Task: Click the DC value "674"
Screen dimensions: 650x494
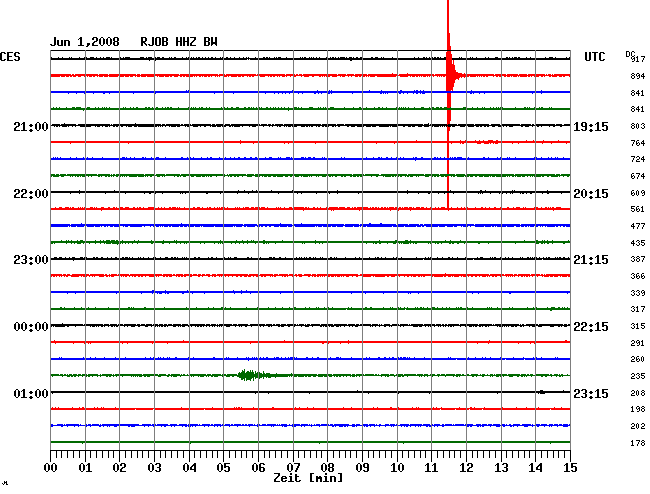Action: (638, 176)
